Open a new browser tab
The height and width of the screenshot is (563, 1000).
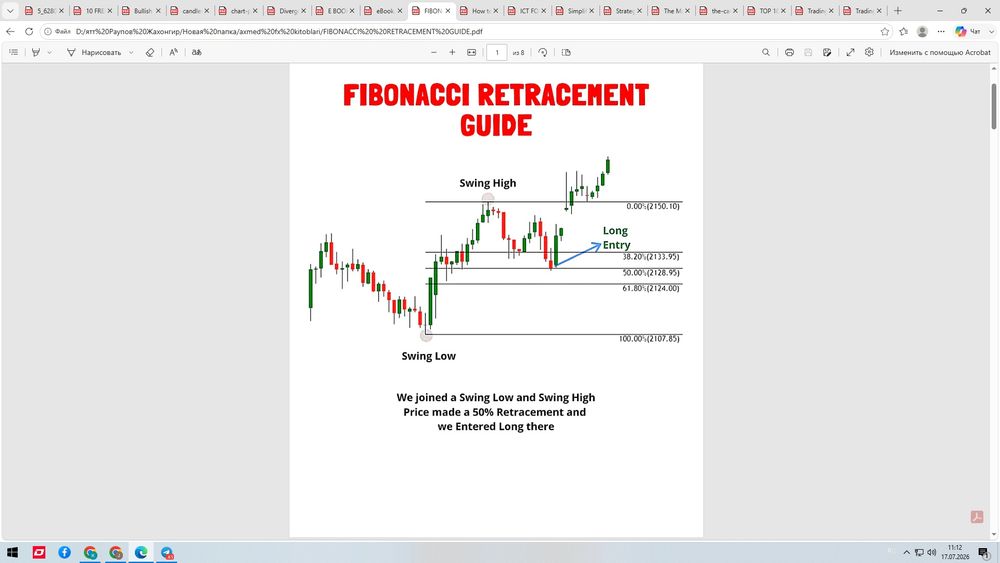coord(898,11)
